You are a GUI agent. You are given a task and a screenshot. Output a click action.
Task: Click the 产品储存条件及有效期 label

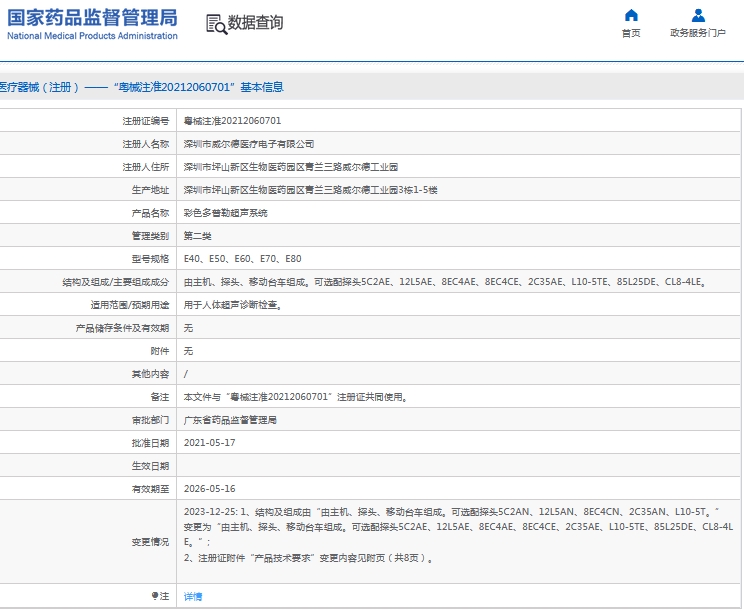[122, 328]
